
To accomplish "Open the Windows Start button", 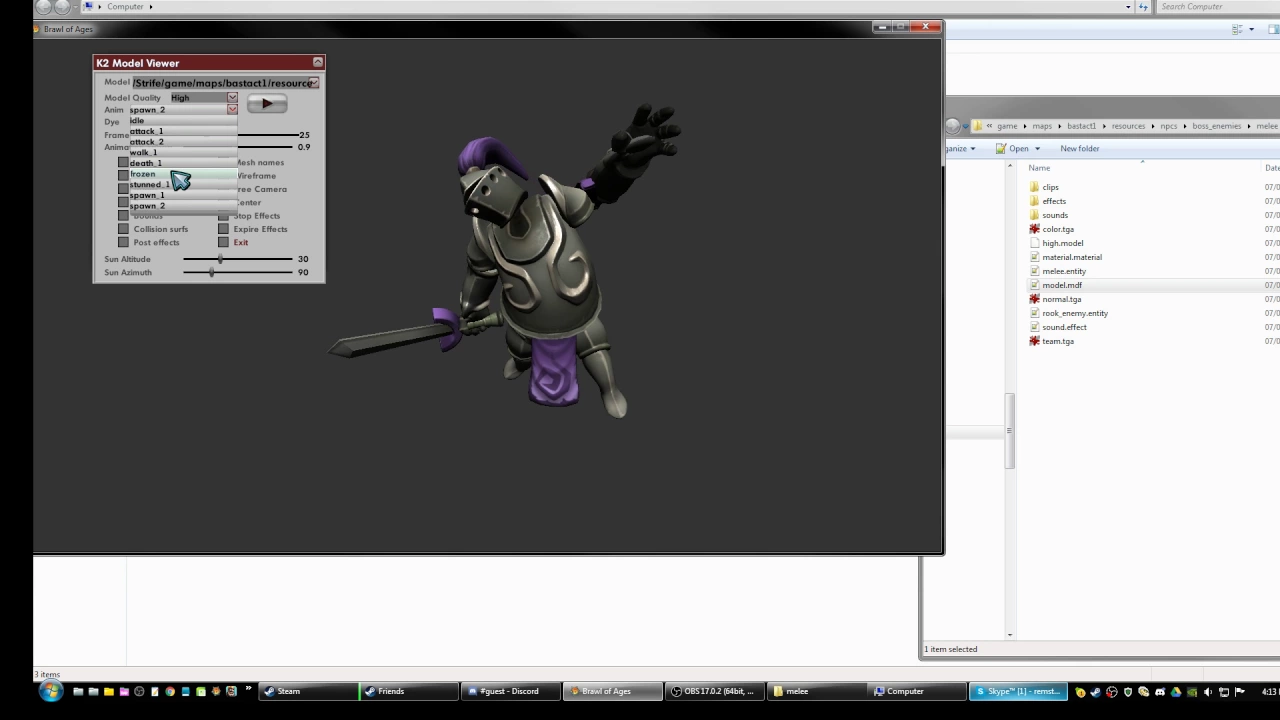I will coord(50,691).
